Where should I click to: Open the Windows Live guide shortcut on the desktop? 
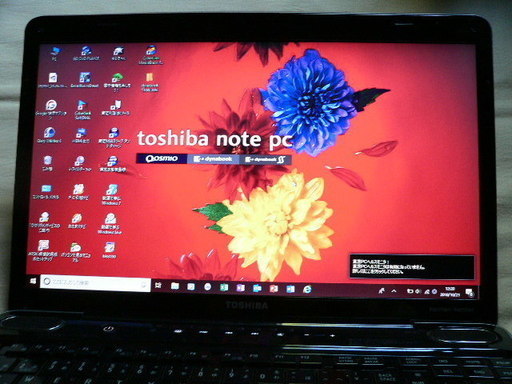point(111,223)
